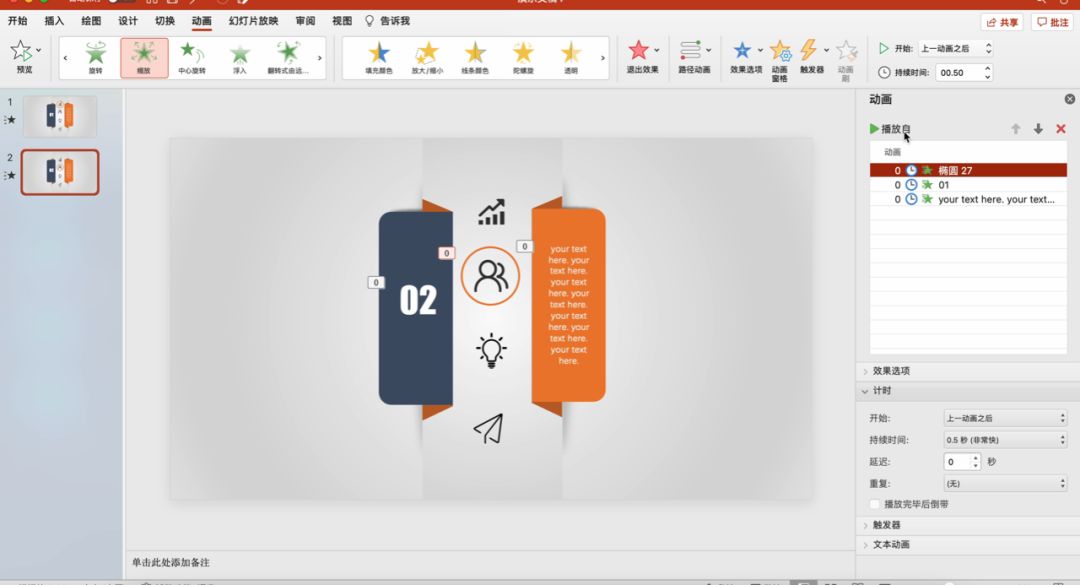Image resolution: width=1080 pixels, height=585 pixels.
Task: Choose the 浮入 entrance effect
Action: pyautogui.click(x=240, y=57)
